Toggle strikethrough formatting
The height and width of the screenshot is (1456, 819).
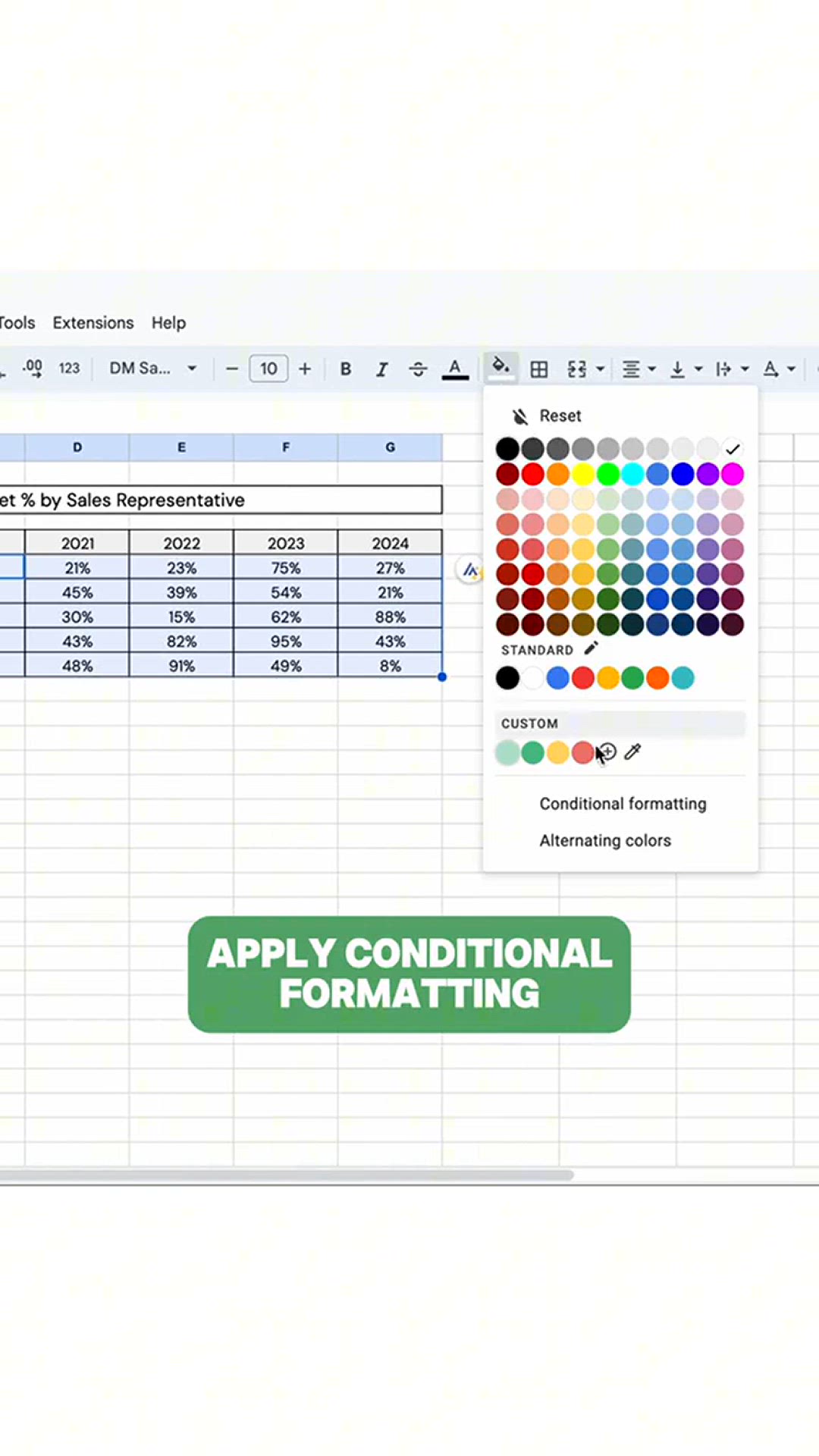pyautogui.click(x=418, y=369)
